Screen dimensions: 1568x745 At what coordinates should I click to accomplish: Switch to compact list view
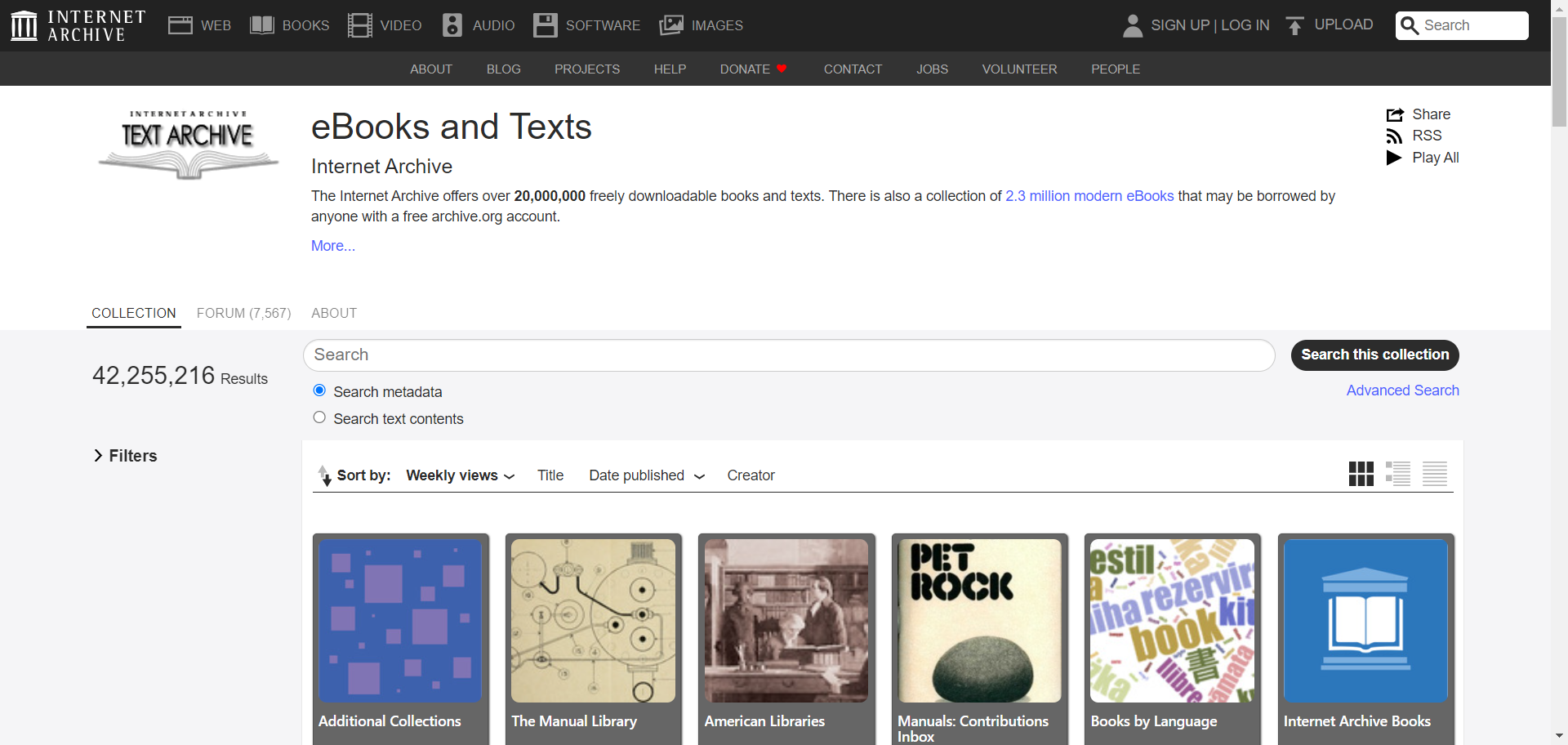pos(1434,474)
